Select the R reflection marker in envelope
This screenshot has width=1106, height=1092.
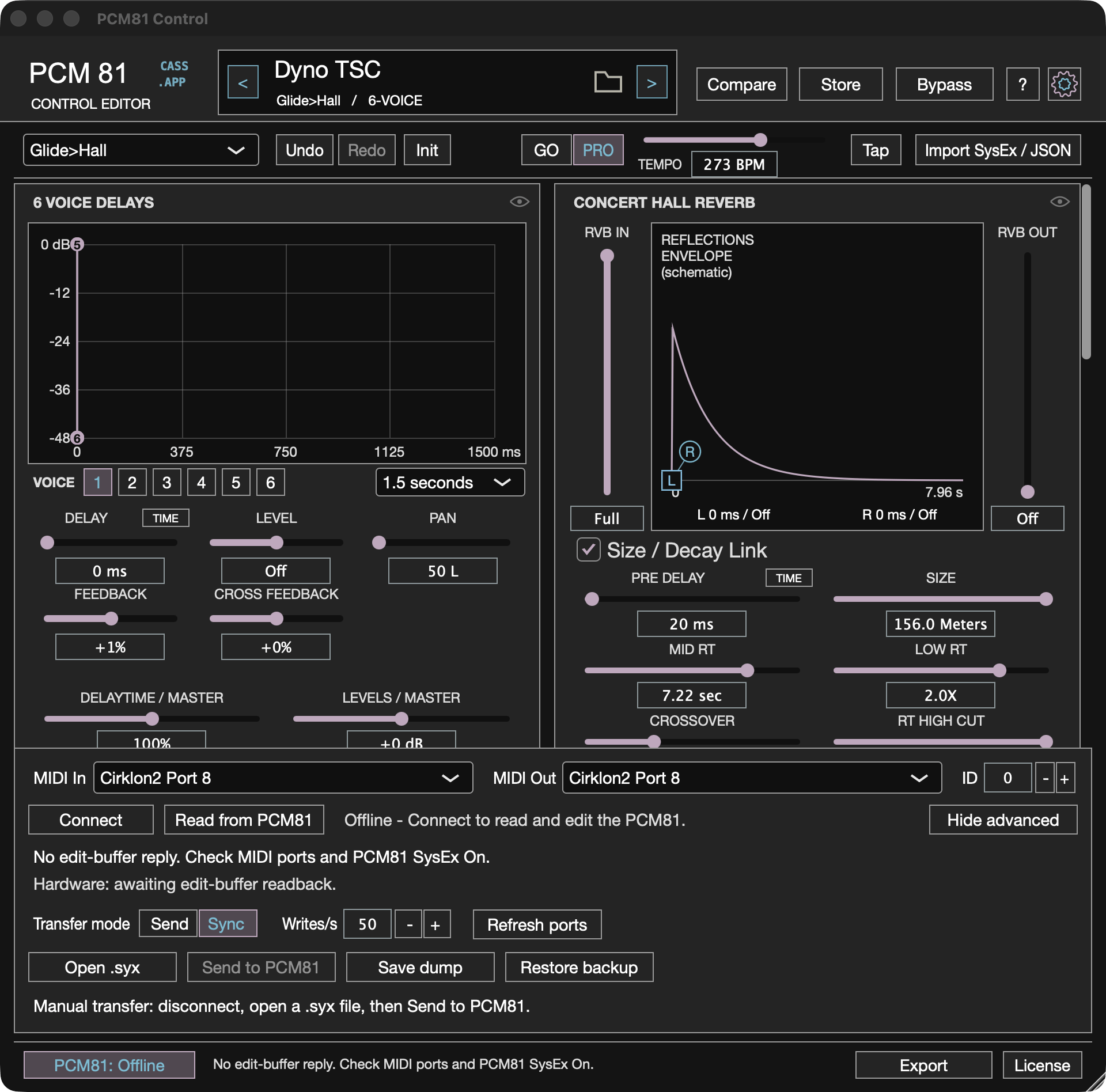tap(690, 452)
